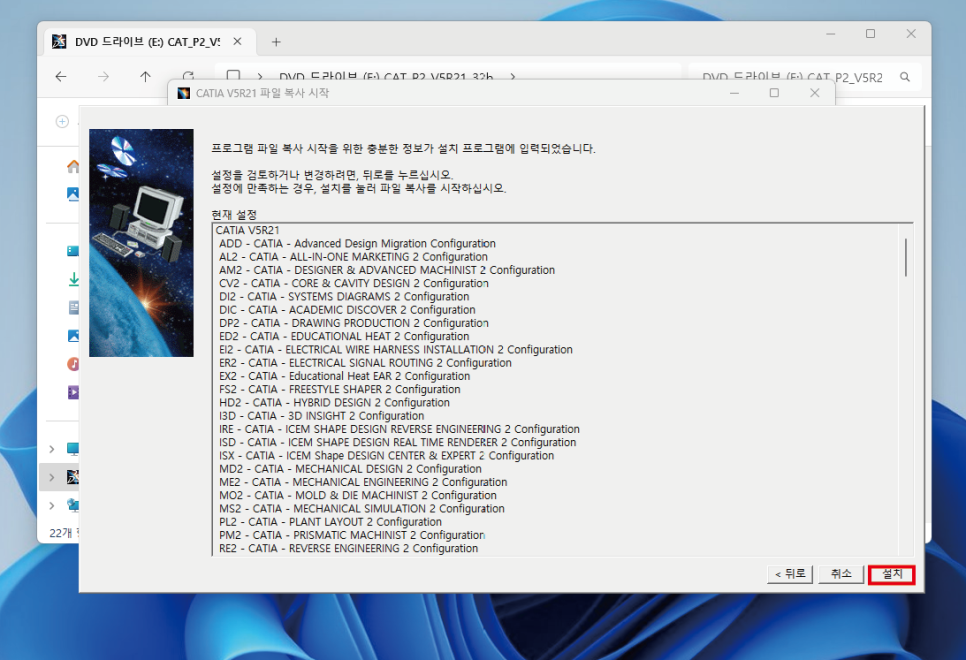The height and width of the screenshot is (660, 966).
Task: Select DI2 - SYSTEMS DIAGRAMS 2 row
Action: [x=344, y=296]
